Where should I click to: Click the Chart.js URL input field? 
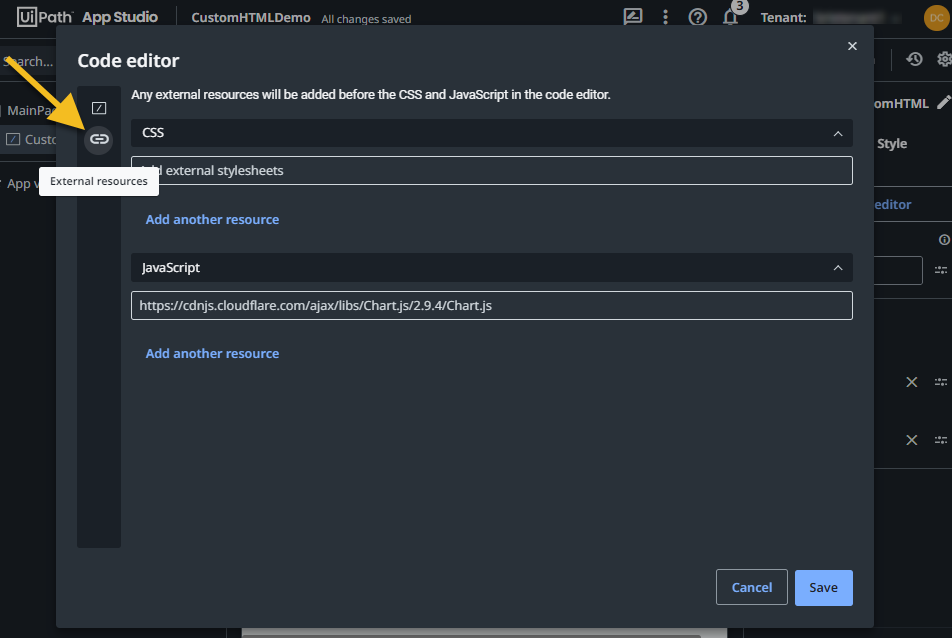pyautogui.click(x=490, y=305)
